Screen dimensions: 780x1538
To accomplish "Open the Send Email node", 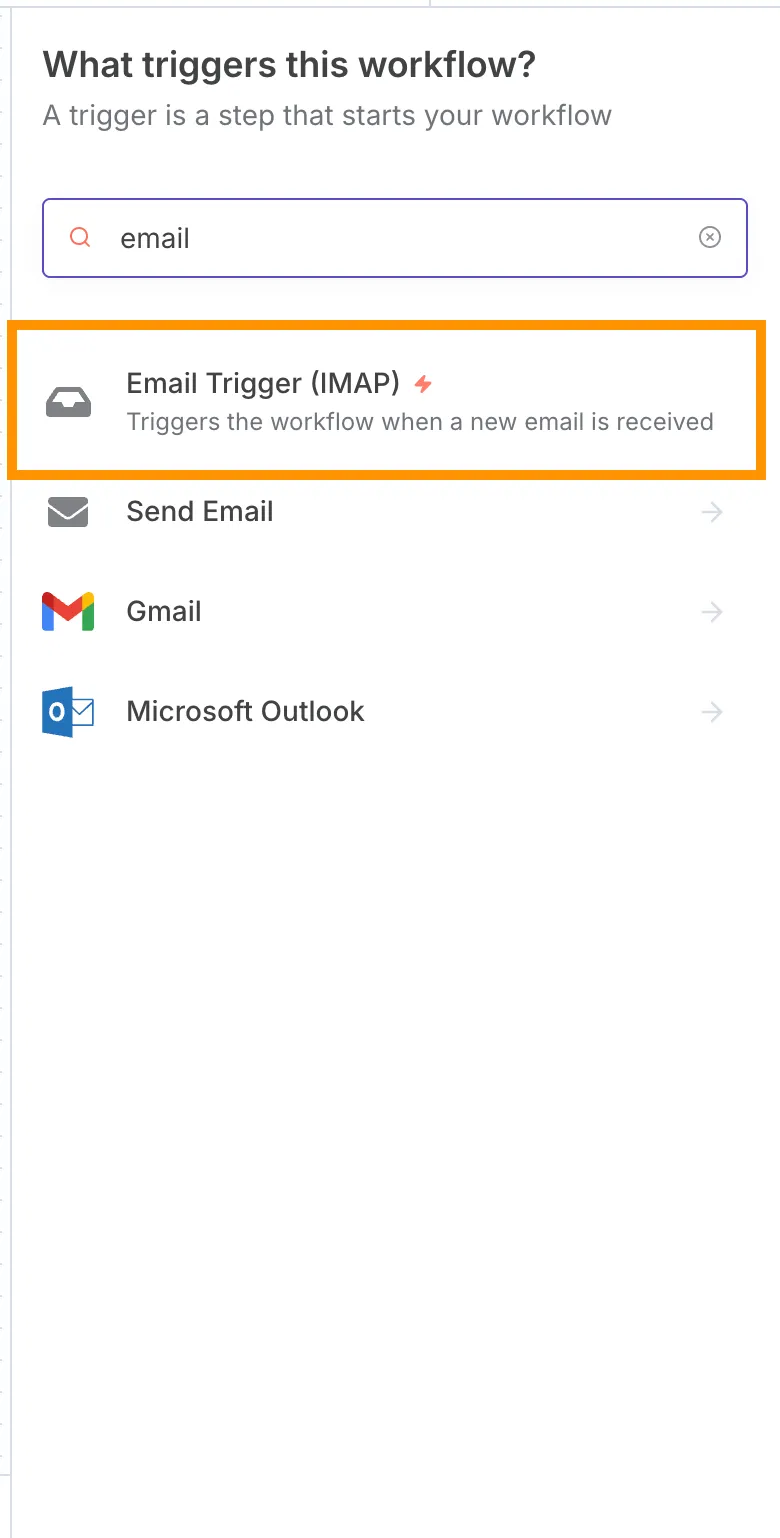I will pyautogui.click(x=385, y=512).
